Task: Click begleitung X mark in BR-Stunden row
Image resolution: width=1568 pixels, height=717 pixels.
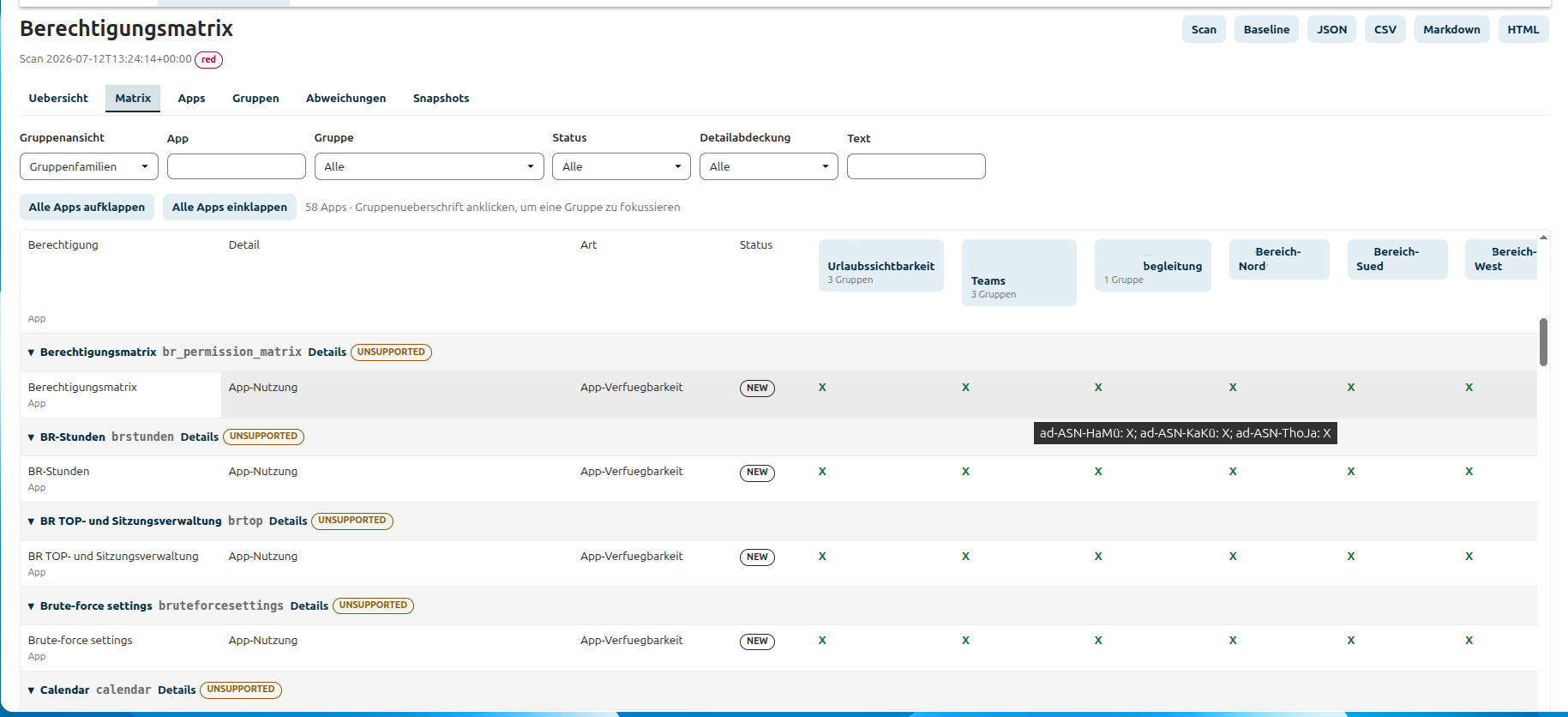Action: pos(1098,472)
